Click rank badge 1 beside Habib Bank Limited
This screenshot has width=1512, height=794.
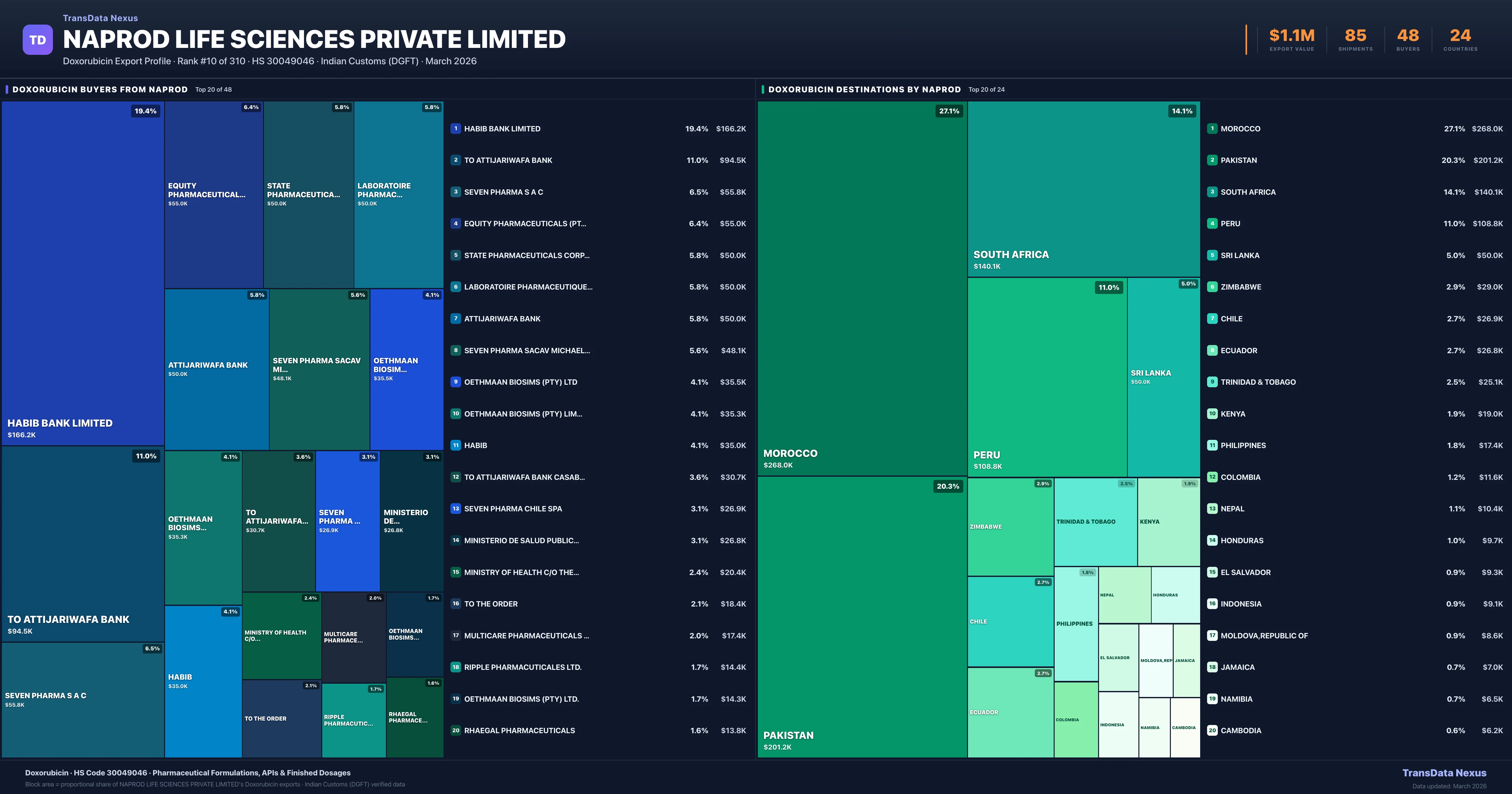pyautogui.click(x=455, y=129)
